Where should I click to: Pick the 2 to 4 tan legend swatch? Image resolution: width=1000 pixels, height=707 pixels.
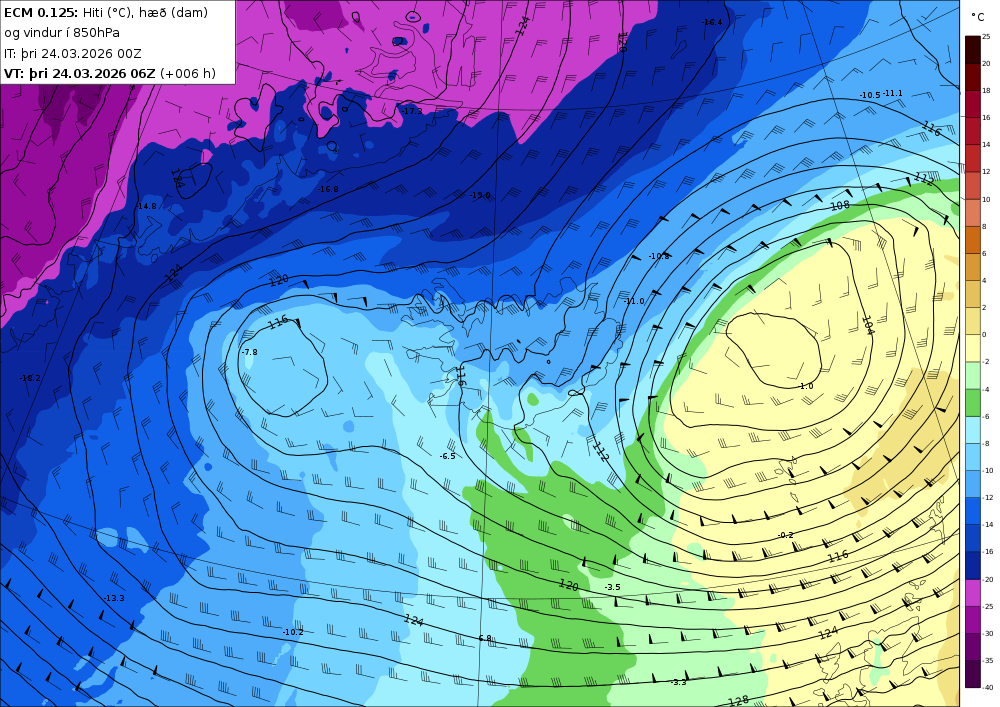pyautogui.click(x=973, y=294)
